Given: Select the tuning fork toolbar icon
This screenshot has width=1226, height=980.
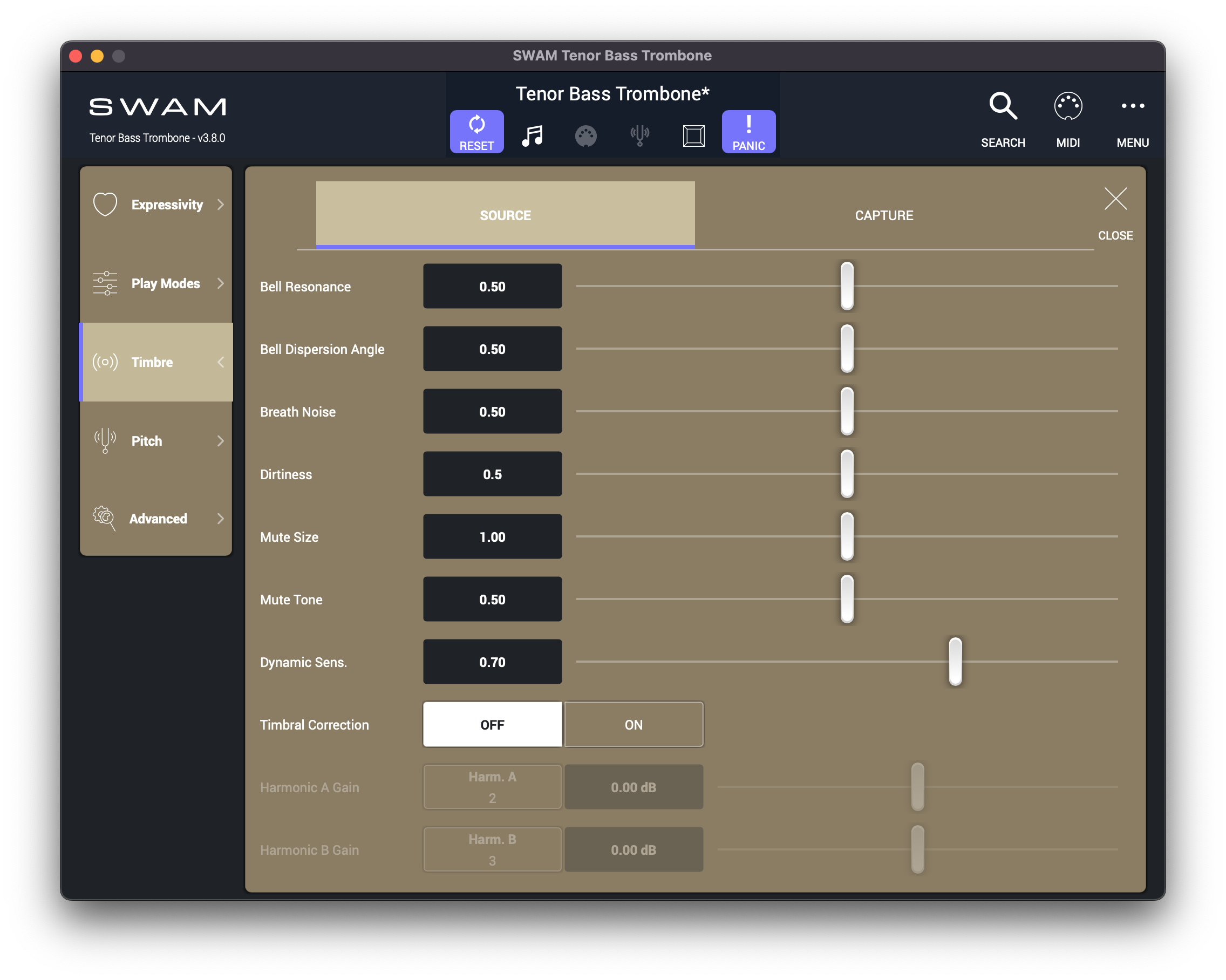Looking at the screenshot, I should pyautogui.click(x=639, y=135).
